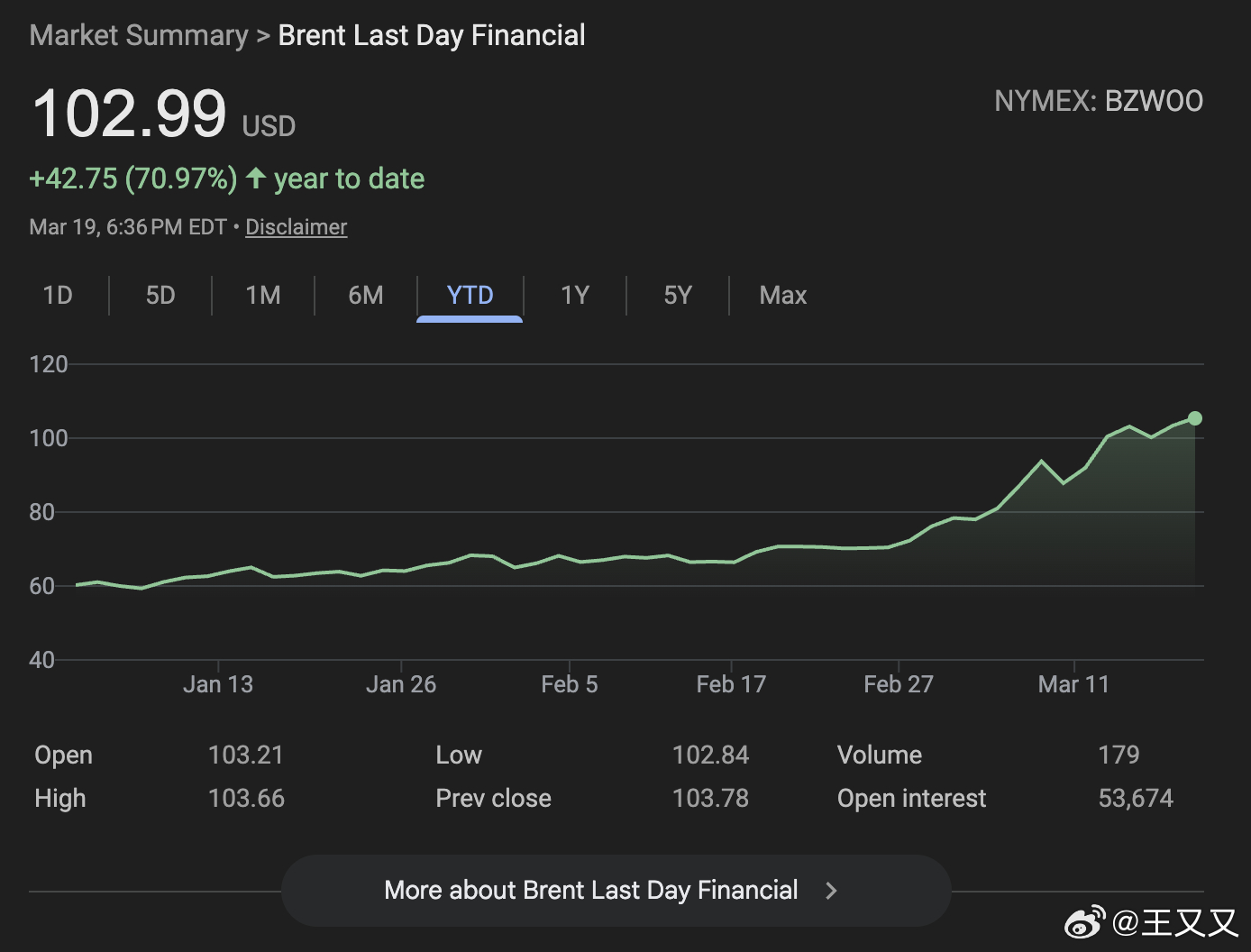The height and width of the screenshot is (952, 1251).
Task: Click the Weibo logo watermark
Action: coord(1085,922)
